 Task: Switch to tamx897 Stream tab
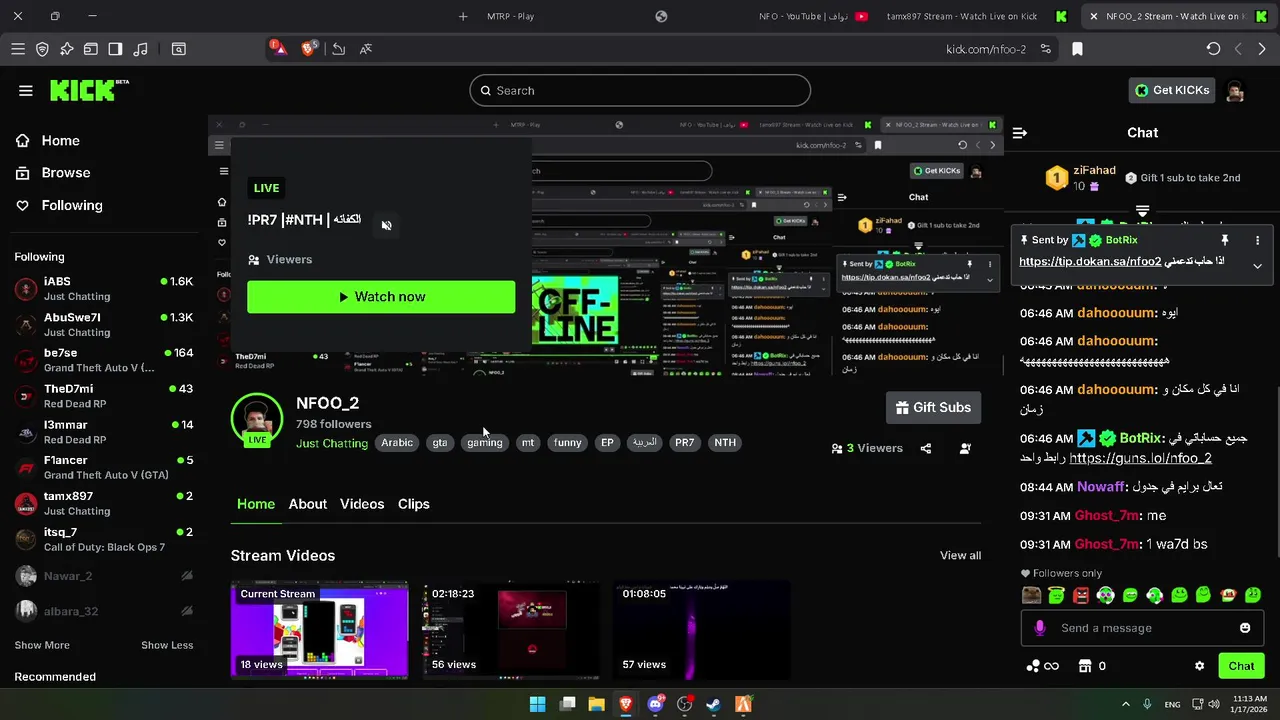pos(975,16)
